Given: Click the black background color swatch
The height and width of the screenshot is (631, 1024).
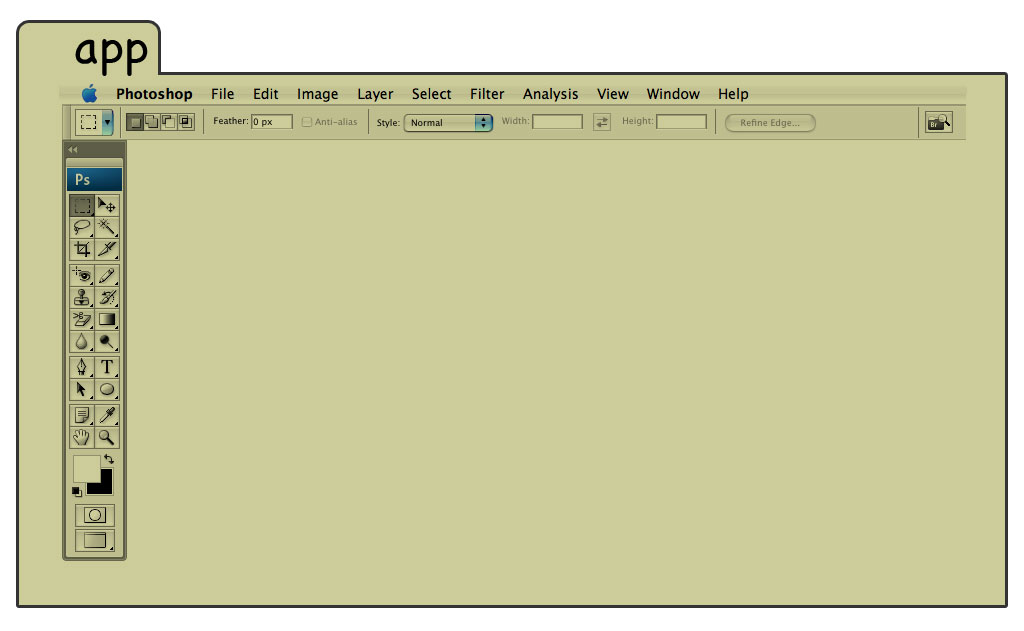Looking at the screenshot, I should pyautogui.click(x=103, y=485).
